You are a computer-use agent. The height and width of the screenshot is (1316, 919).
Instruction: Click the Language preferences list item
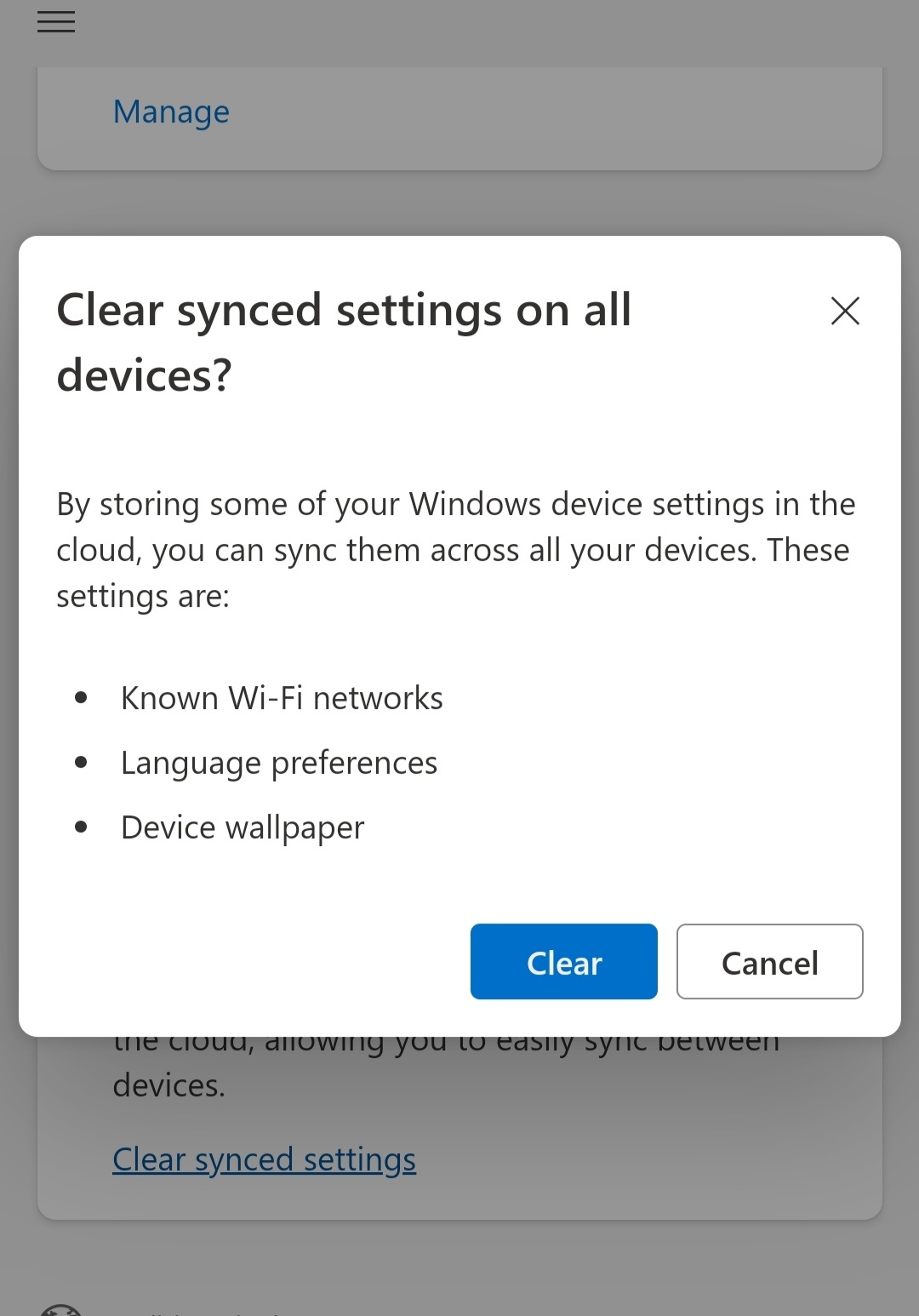(279, 763)
